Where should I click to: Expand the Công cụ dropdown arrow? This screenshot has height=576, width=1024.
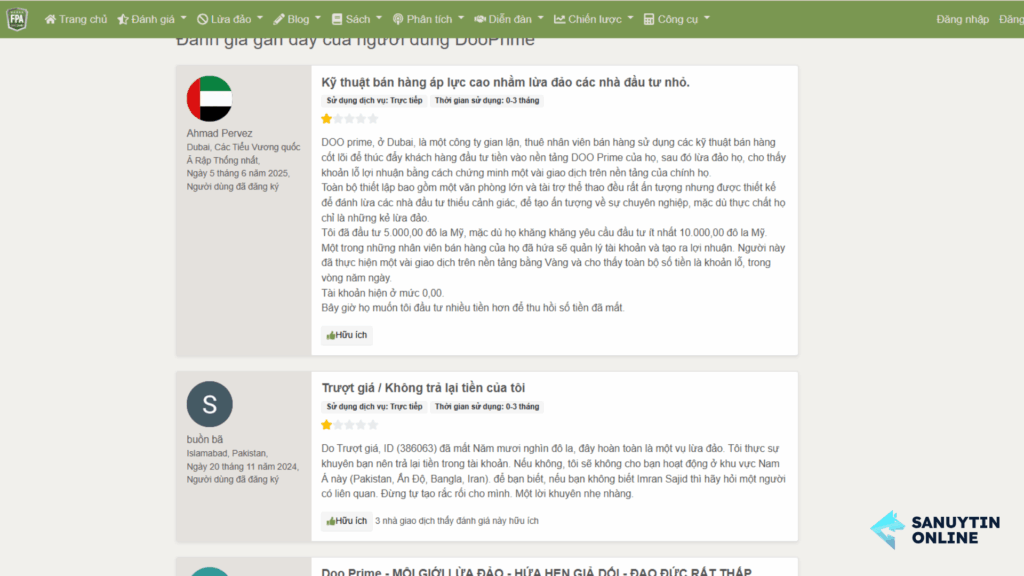pos(707,18)
